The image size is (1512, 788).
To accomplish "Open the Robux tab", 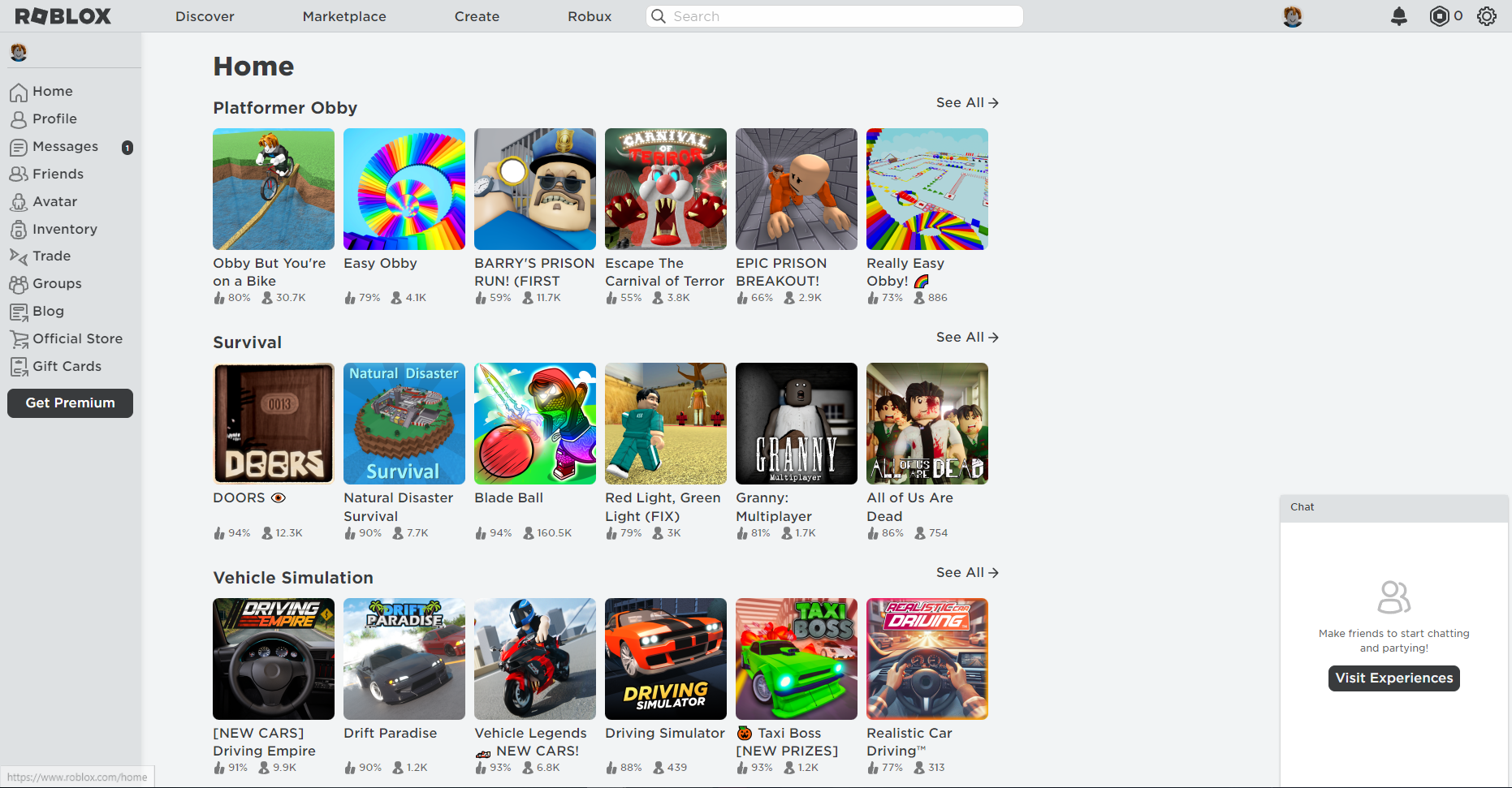I will [590, 16].
